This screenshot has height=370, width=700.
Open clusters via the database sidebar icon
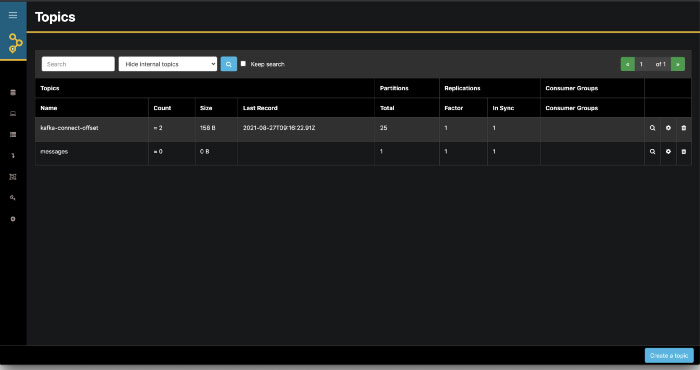(x=13, y=92)
